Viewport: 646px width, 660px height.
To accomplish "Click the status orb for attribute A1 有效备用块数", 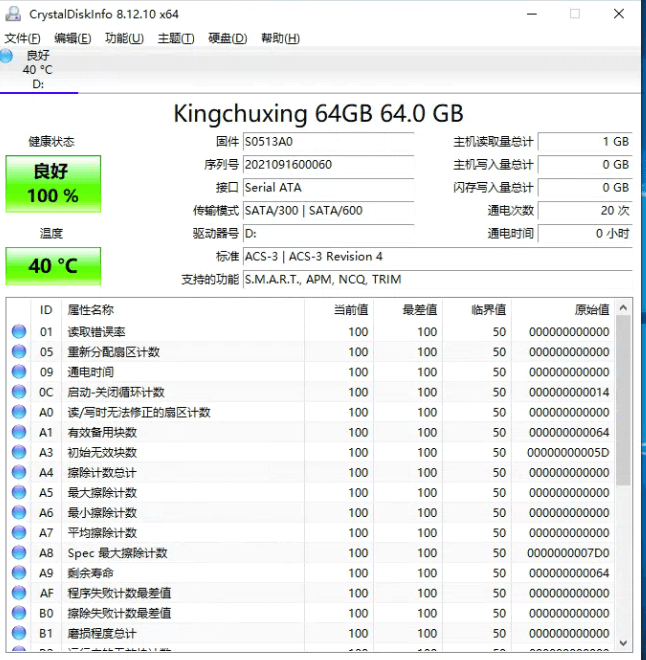I will coord(19,432).
